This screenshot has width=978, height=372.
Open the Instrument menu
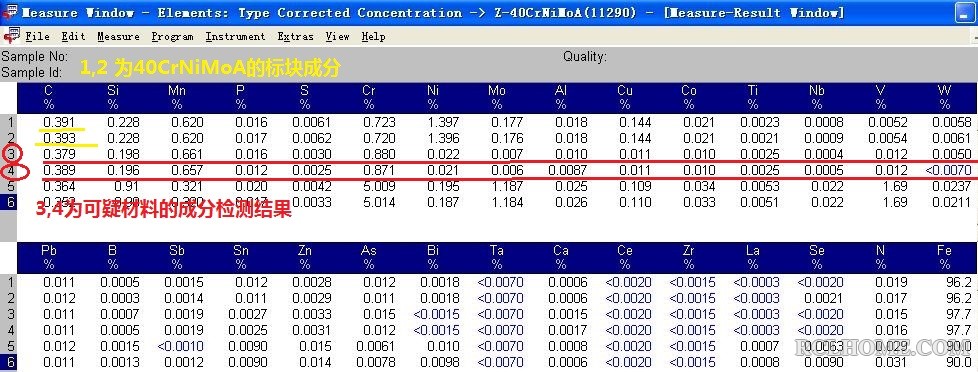(235, 37)
